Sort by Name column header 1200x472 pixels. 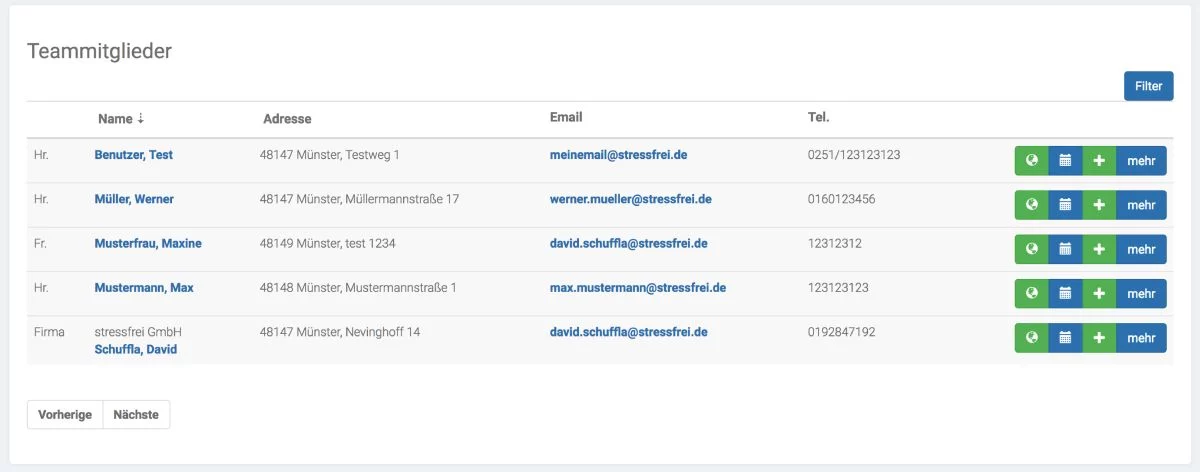coord(121,118)
